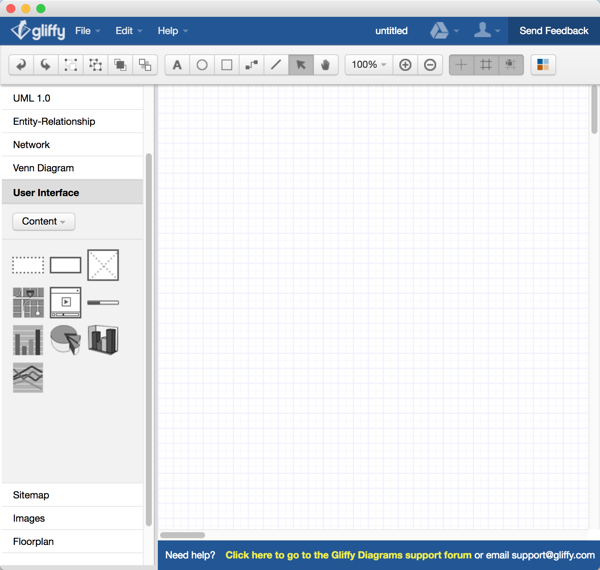Image resolution: width=600 pixels, height=570 pixels.
Task: Toggle drawing guides crosshair button
Action: tap(461, 65)
